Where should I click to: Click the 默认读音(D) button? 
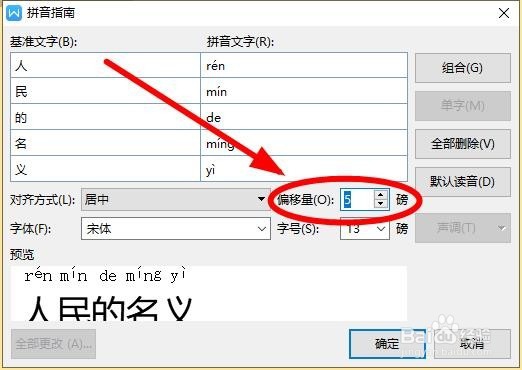coord(463,182)
